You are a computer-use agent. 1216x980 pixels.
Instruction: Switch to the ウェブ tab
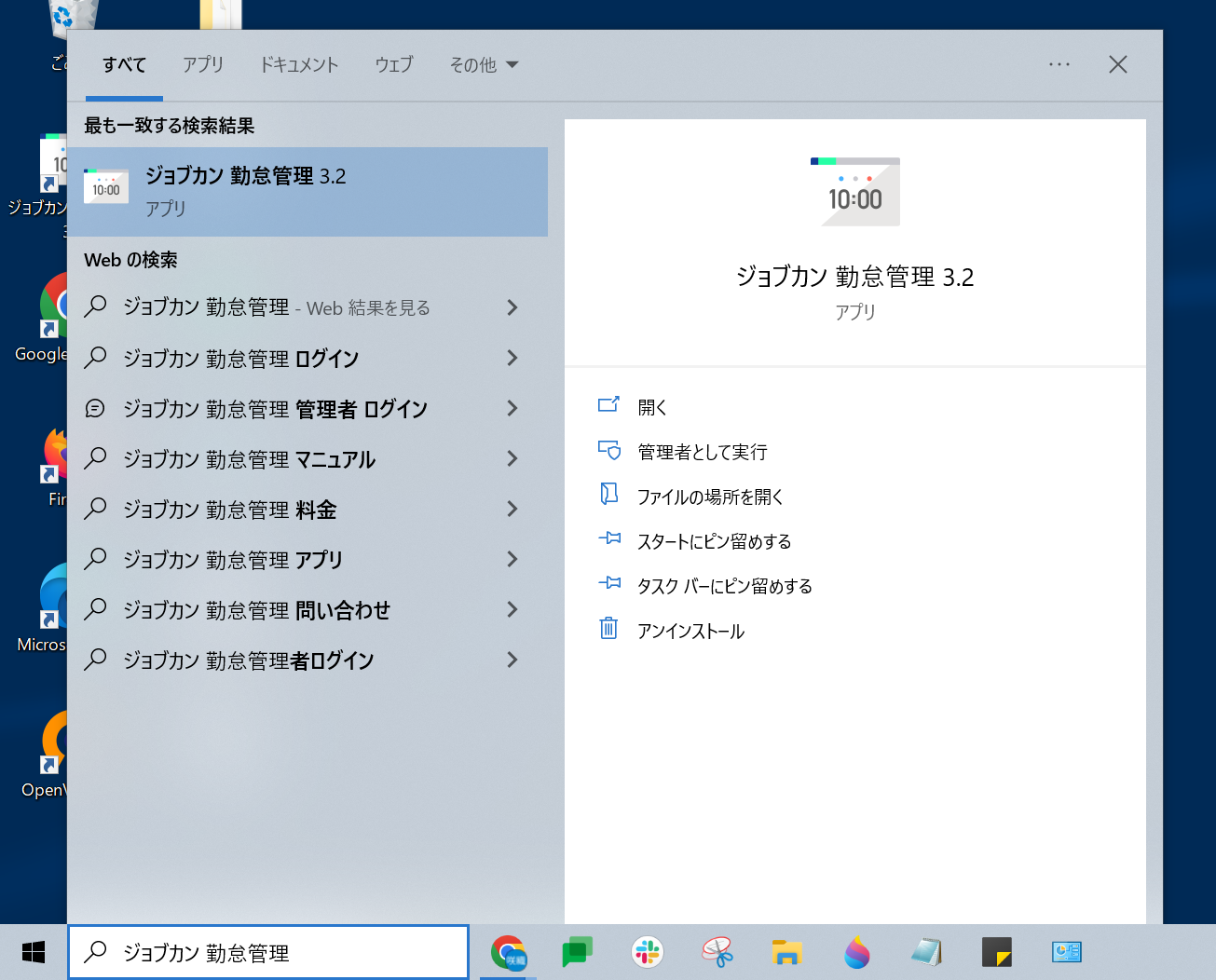[x=393, y=64]
